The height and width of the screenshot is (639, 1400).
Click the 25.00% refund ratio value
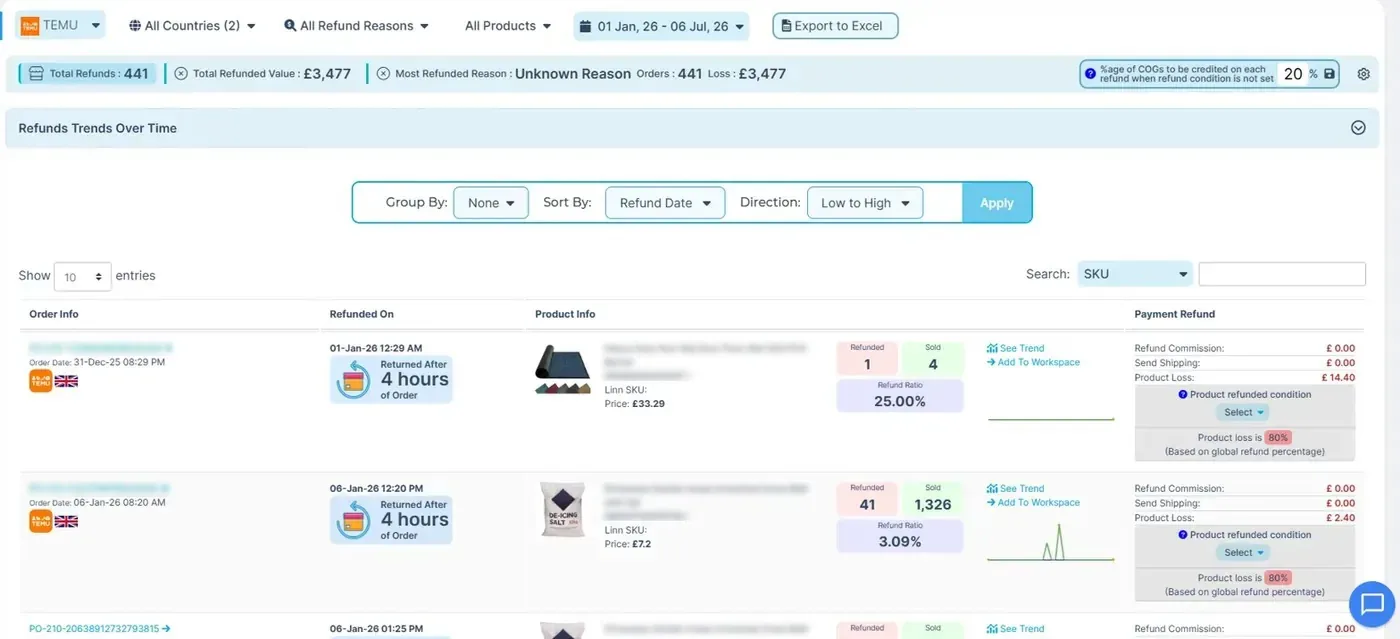(x=900, y=401)
